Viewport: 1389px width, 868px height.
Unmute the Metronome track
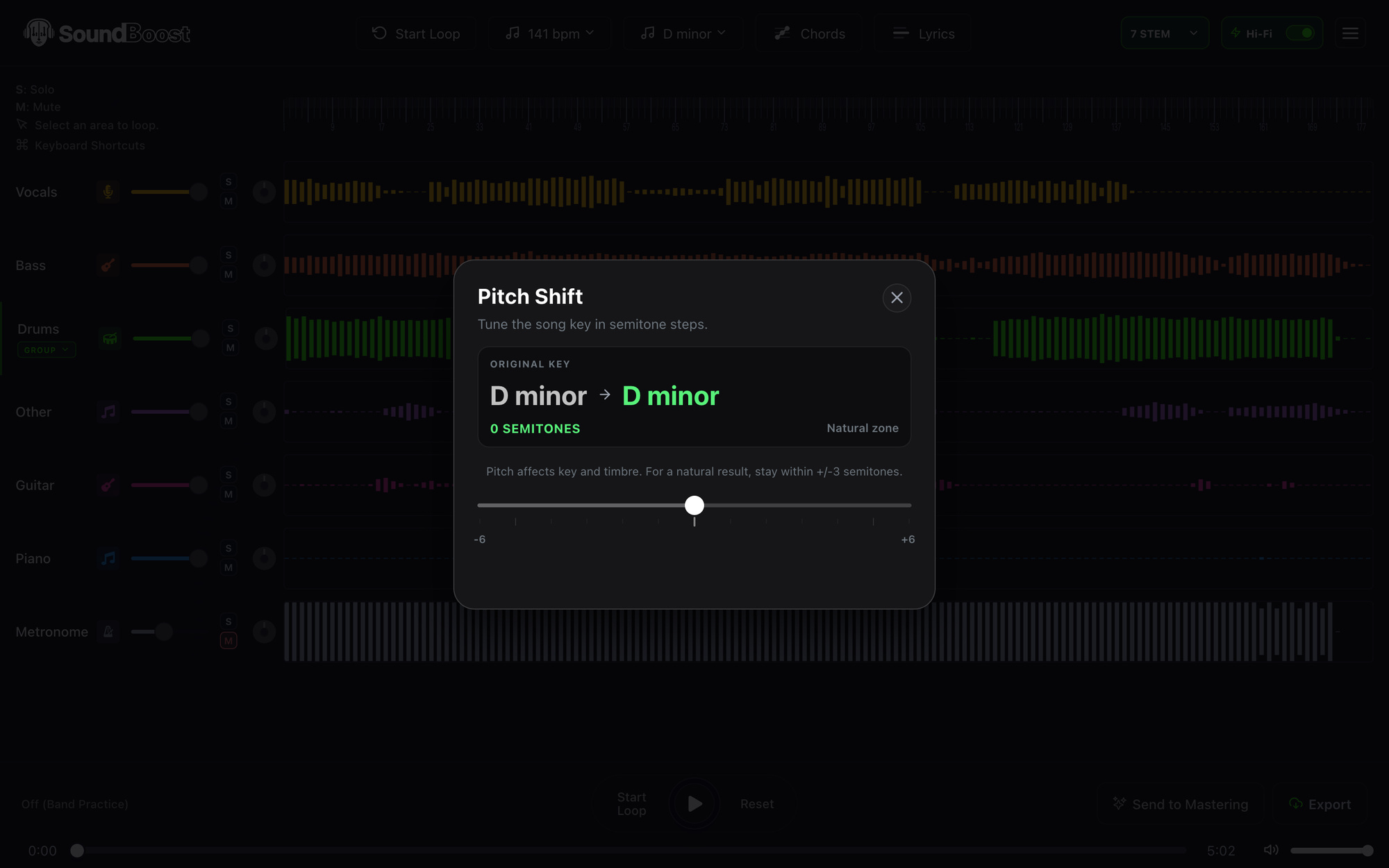coord(228,641)
